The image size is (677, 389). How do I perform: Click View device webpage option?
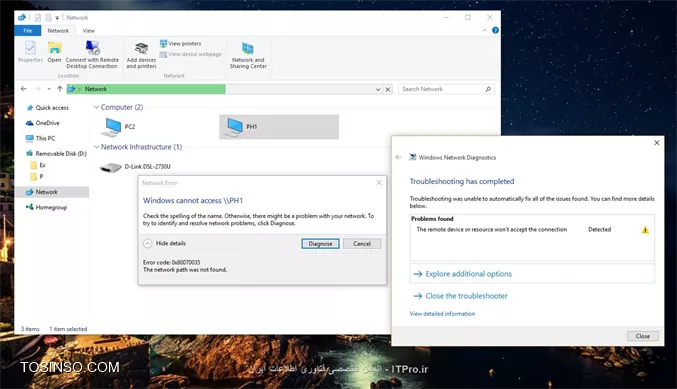pyautogui.click(x=190, y=54)
